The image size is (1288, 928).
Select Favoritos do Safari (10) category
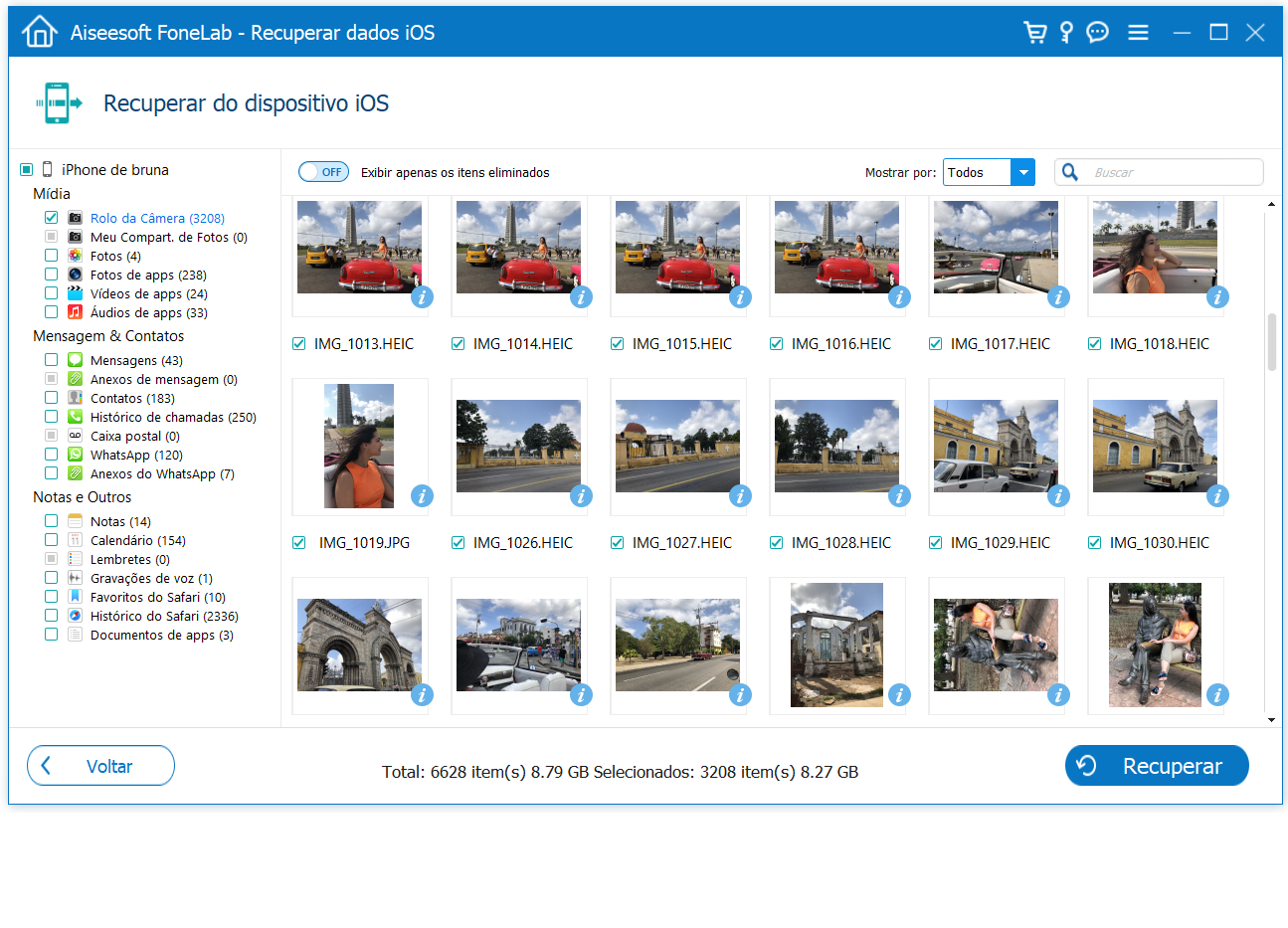pos(158,598)
